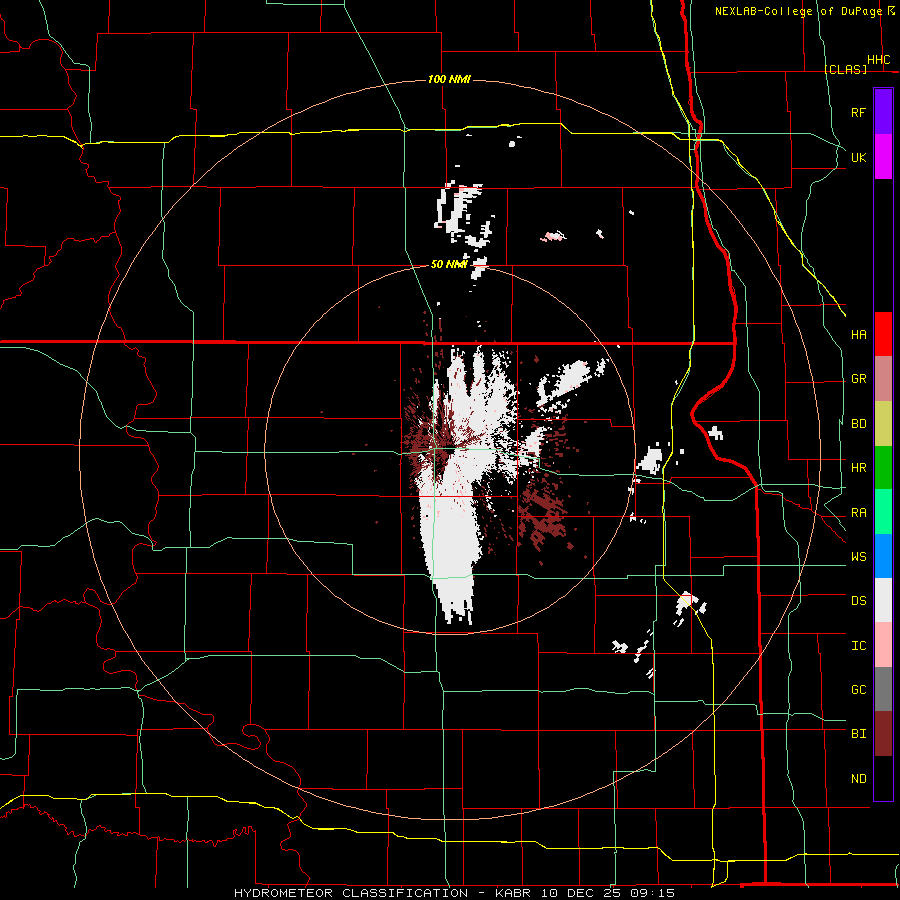This screenshot has width=900, height=900.
Task: Click the UK magenta legend swatch
Action: (883, 157)
